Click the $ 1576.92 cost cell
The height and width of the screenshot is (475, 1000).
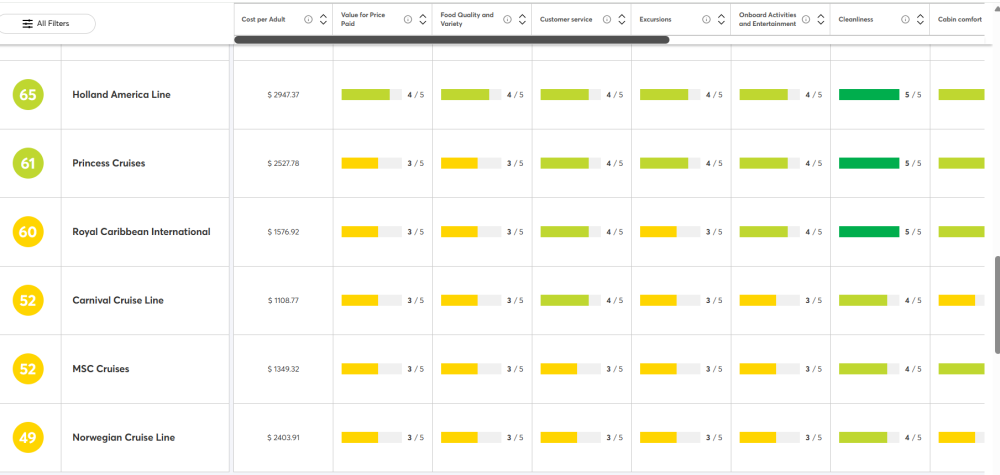283,232
